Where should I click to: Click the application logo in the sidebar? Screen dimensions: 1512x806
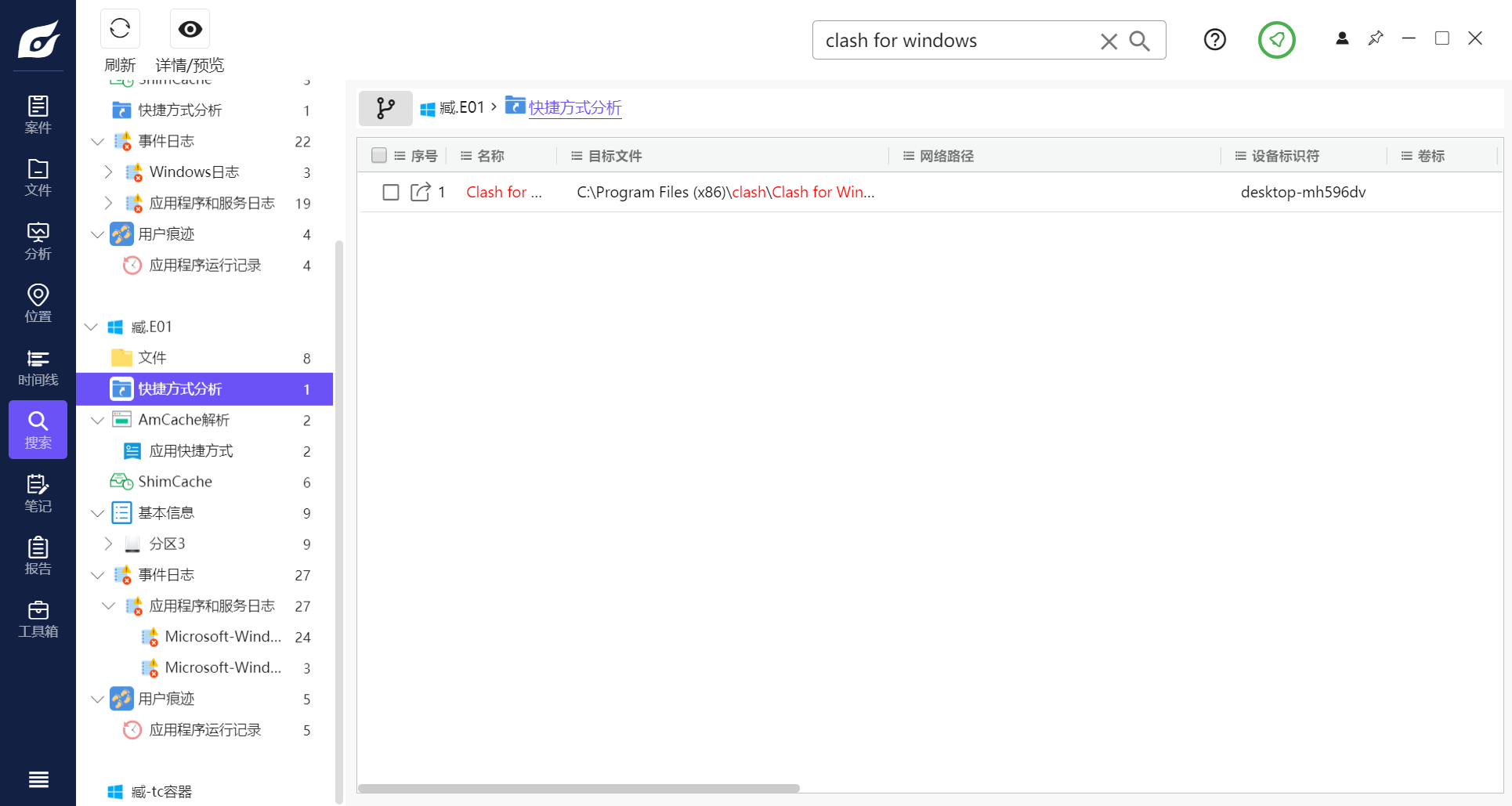pos(38,39)
